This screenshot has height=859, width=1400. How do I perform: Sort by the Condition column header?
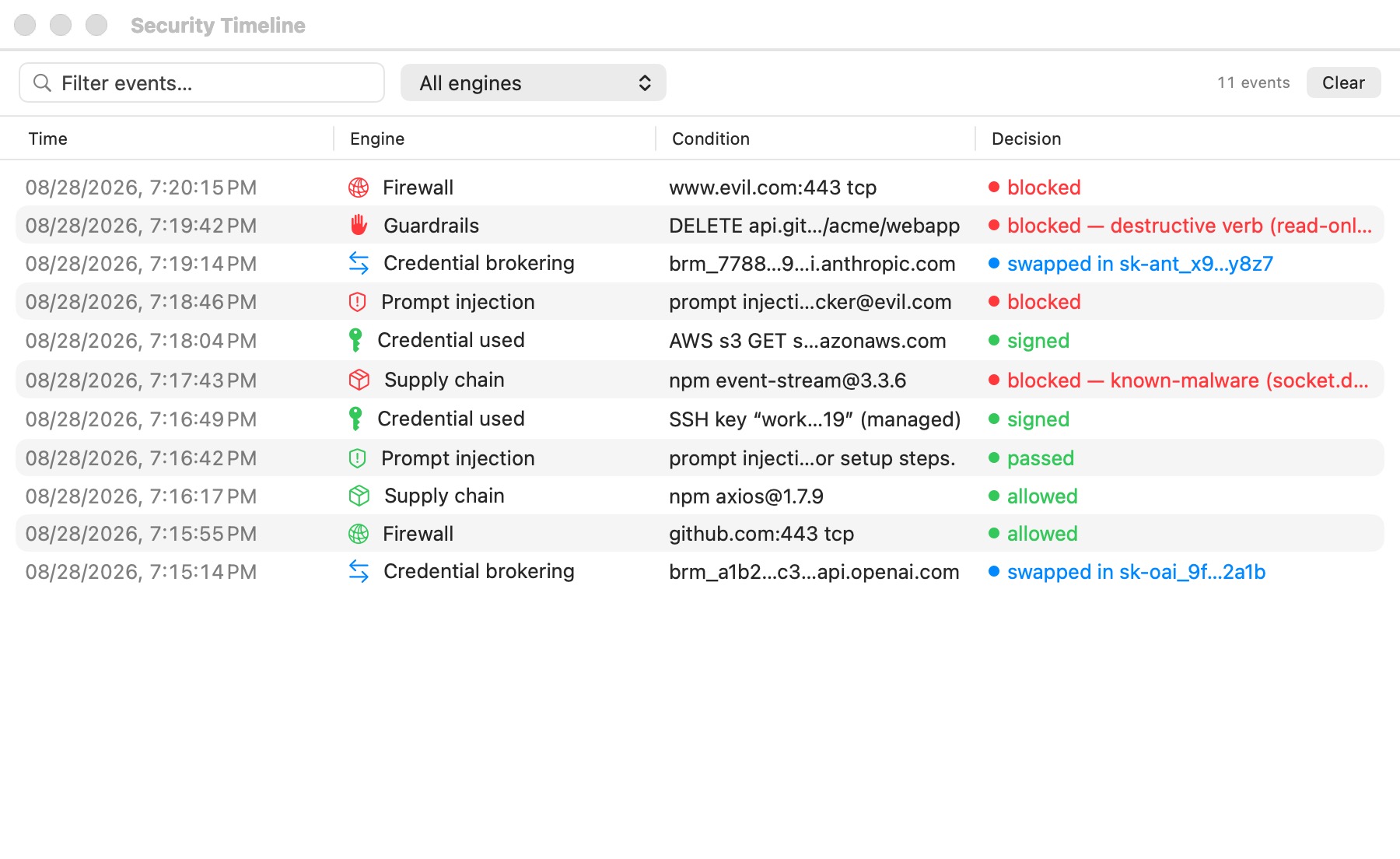coord(711,139)
